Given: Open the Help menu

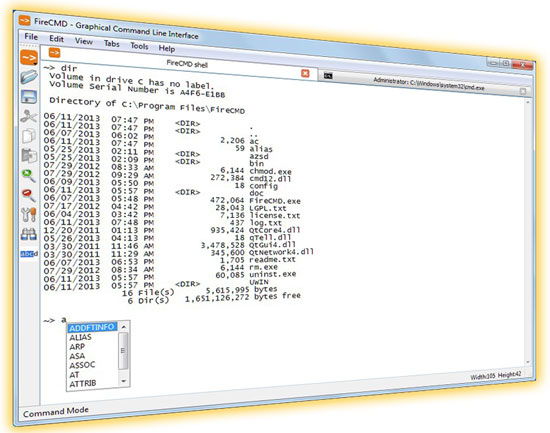Looking at the screenshot, I should point(167,48).
